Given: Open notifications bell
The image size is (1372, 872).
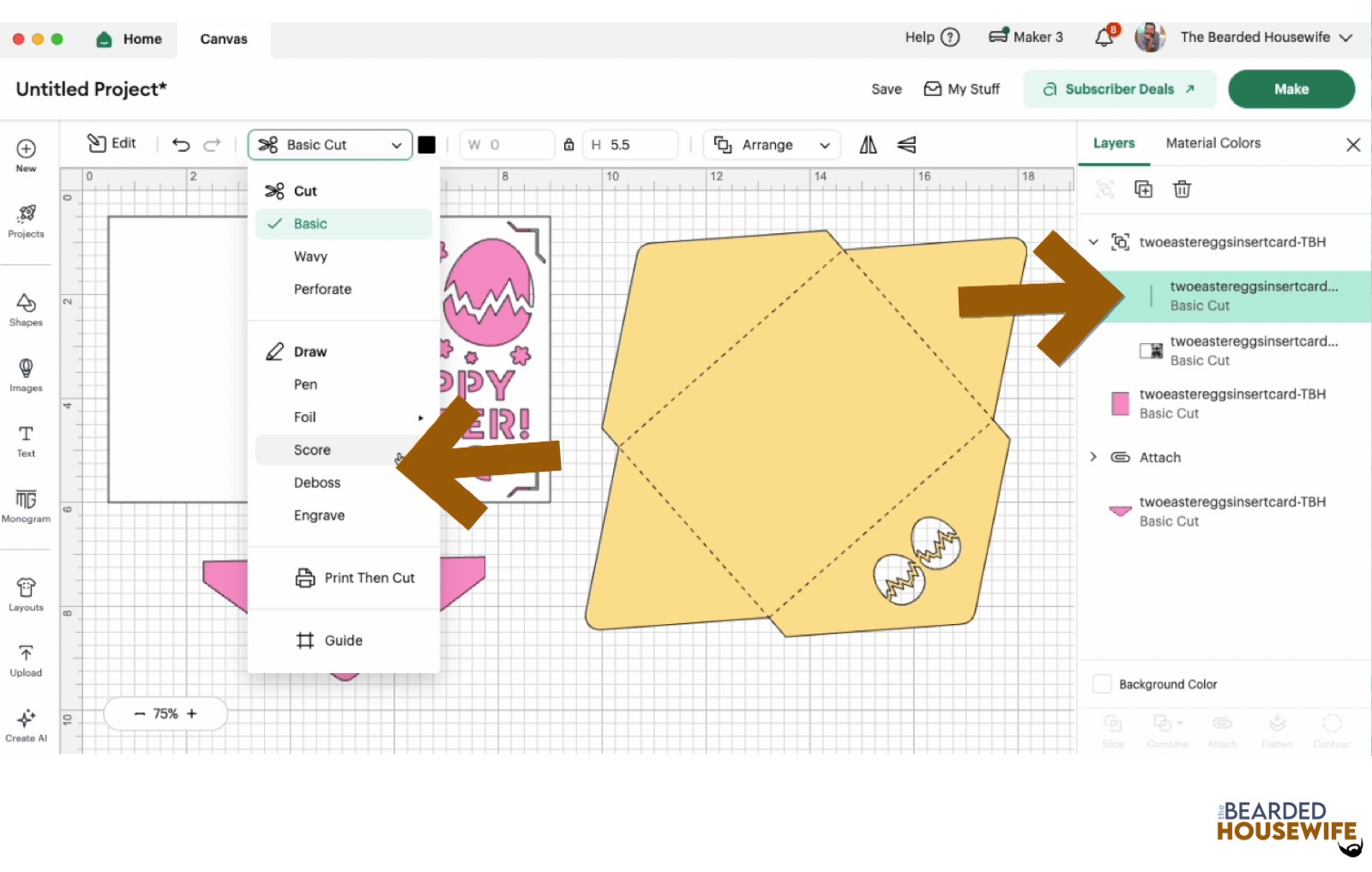Looking at the screenshot, I should [1104, 38].
